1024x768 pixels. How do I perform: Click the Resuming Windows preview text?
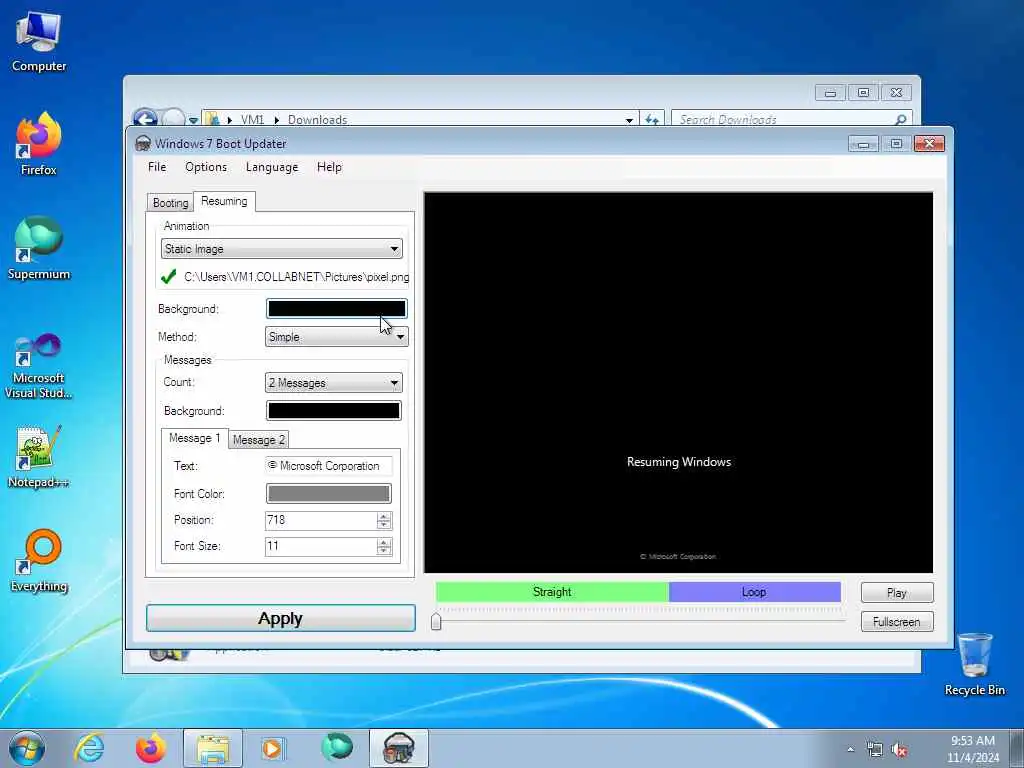tap(679, 462)
